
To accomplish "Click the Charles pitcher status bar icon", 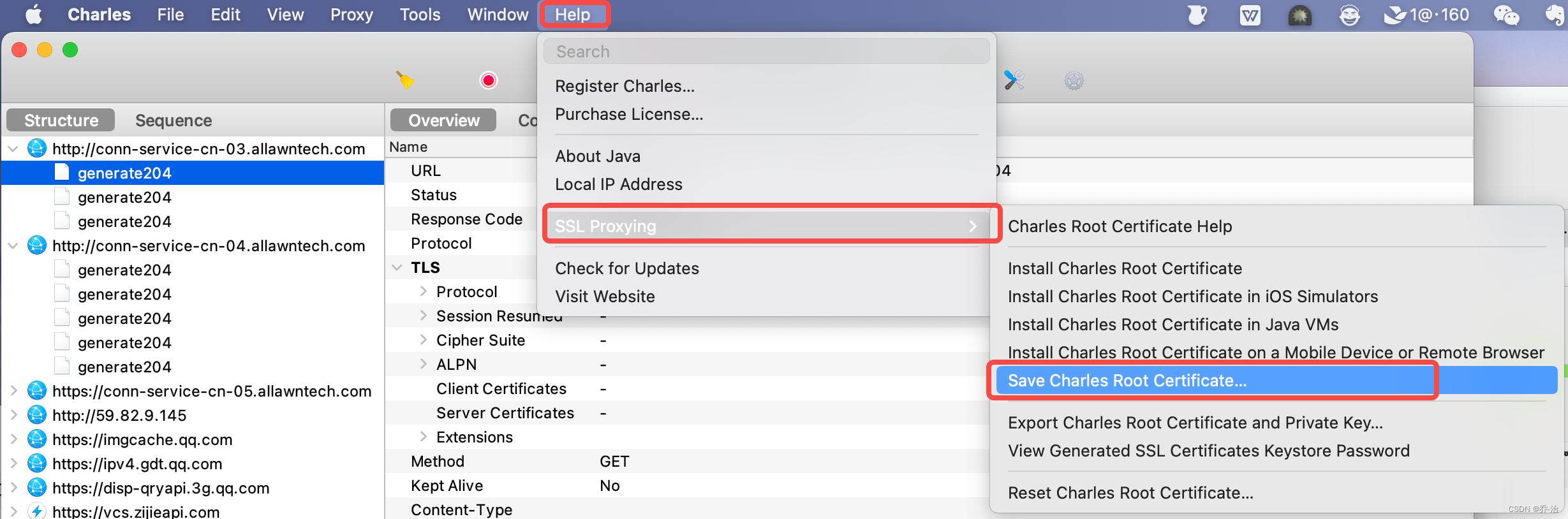I will (x=1197, y=15).
